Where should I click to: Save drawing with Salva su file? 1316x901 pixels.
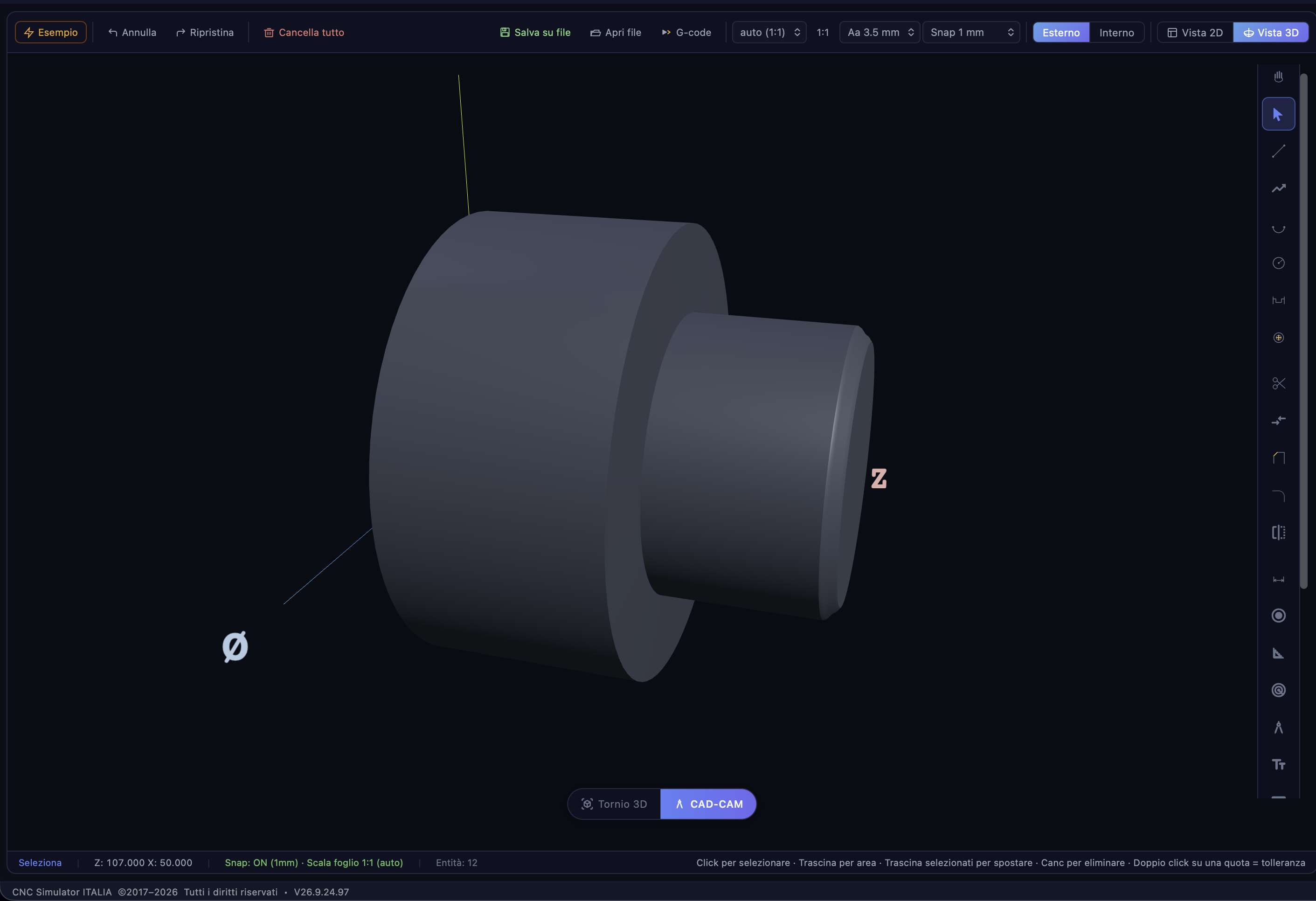[535, 32]
